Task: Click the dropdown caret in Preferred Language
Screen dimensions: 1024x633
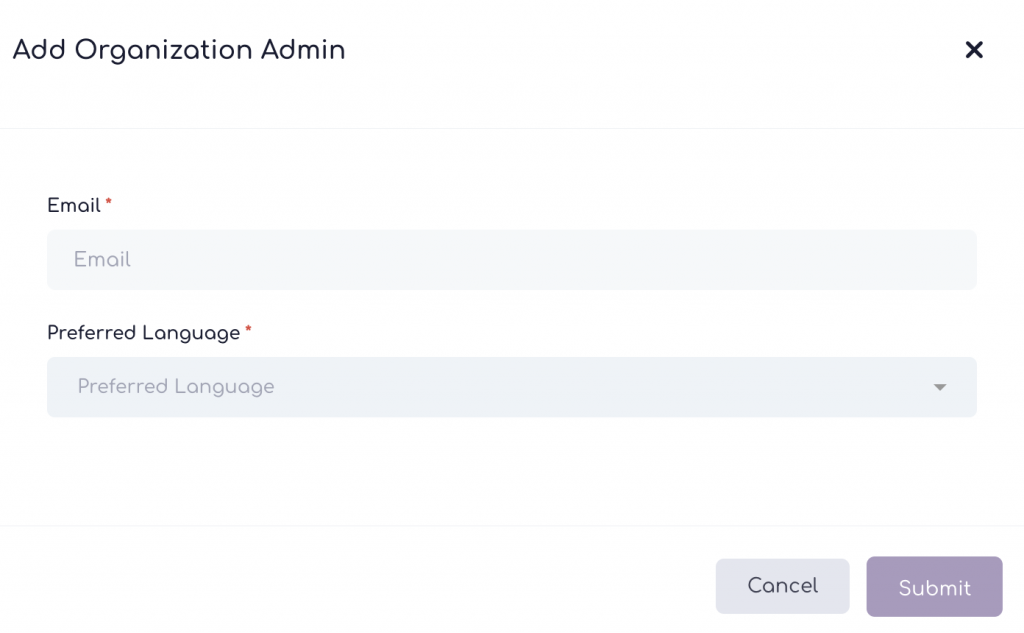Action: 939,387
